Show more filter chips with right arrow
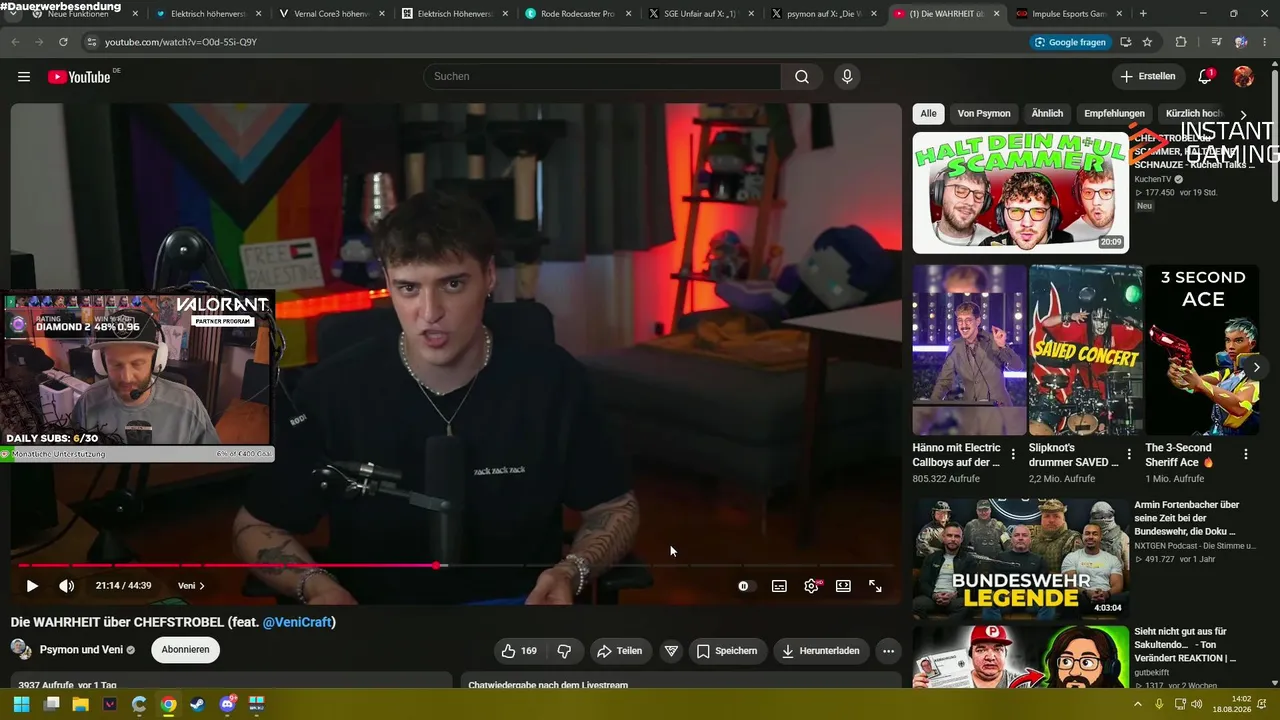 (1243, 114)
